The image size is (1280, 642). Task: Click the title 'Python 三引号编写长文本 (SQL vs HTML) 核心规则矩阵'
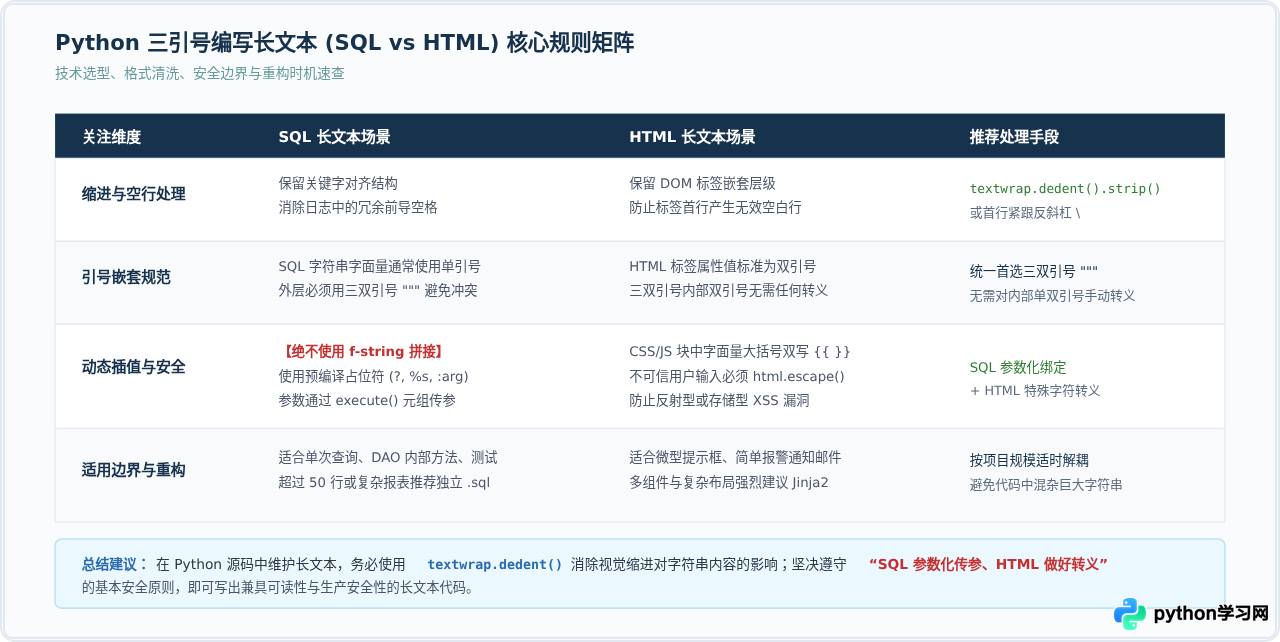point(344,43)
